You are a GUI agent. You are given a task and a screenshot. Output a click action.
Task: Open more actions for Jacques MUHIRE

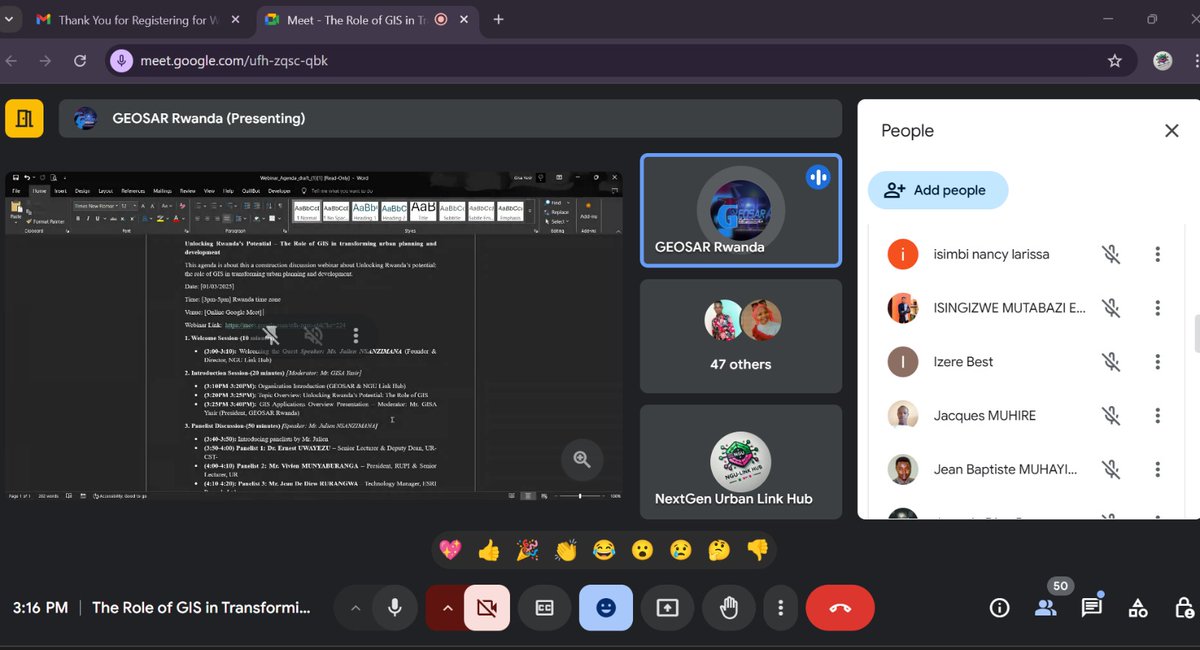click(1157, 415)
